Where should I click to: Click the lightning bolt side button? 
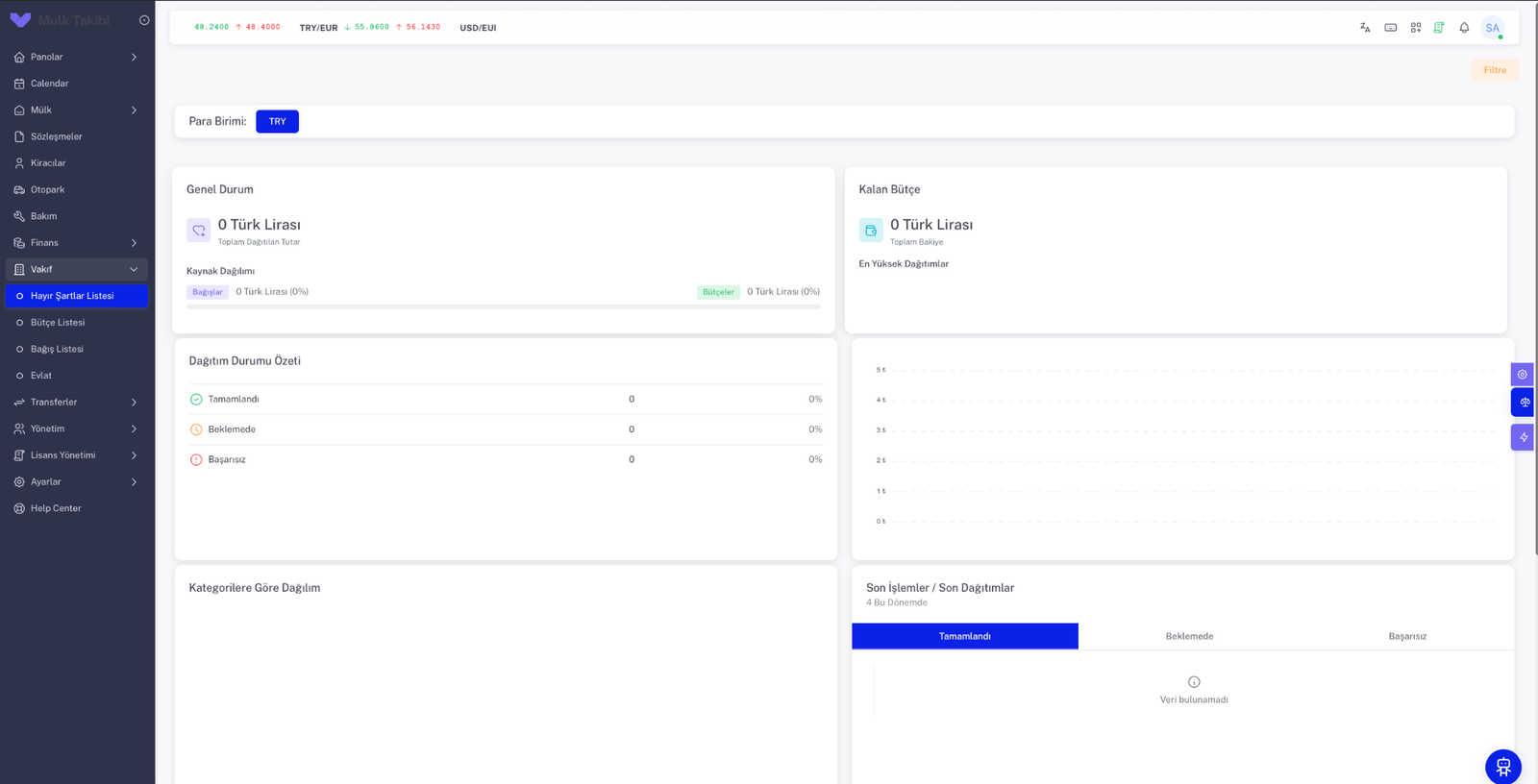click(1523, 437)
